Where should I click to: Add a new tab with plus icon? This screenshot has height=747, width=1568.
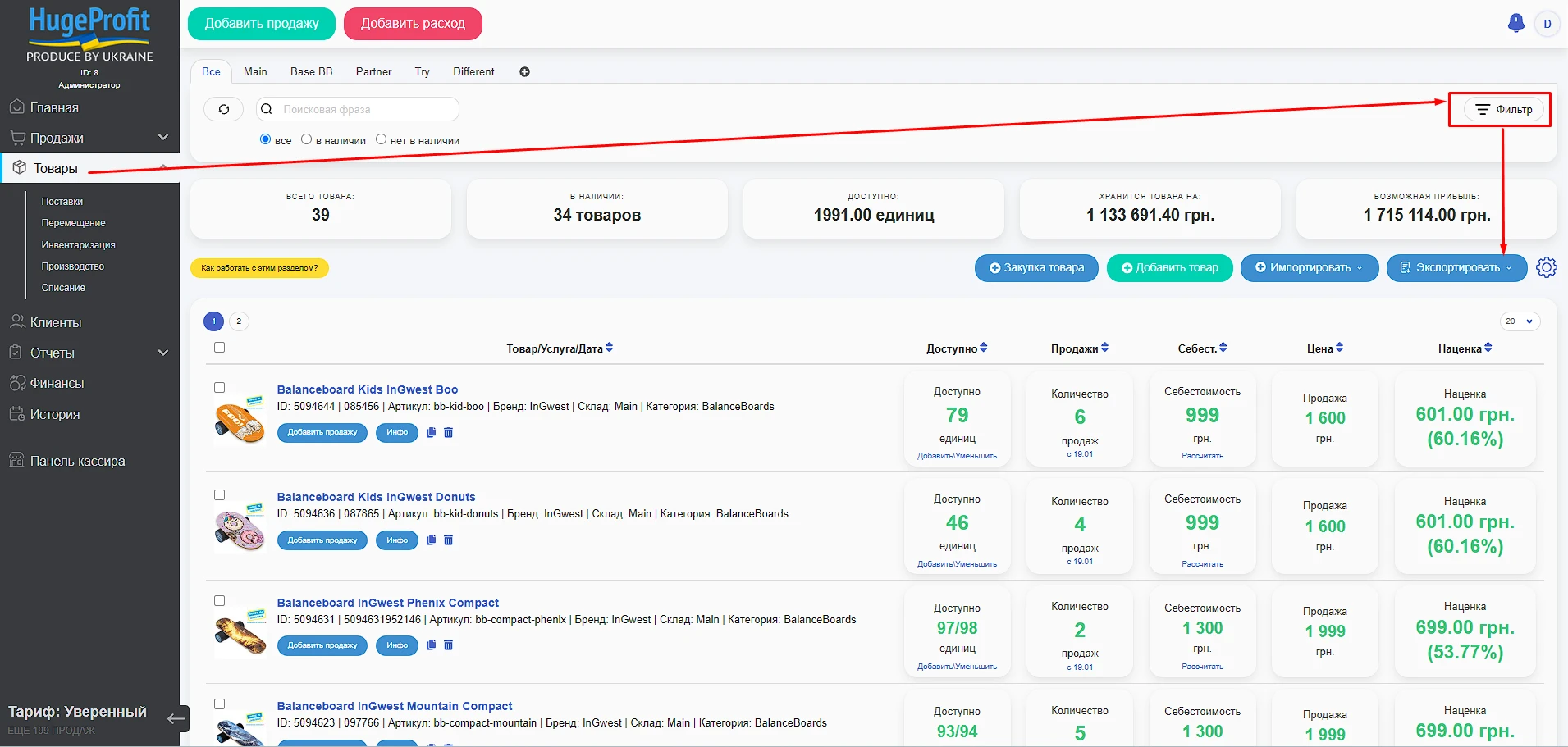click(524, 72)
